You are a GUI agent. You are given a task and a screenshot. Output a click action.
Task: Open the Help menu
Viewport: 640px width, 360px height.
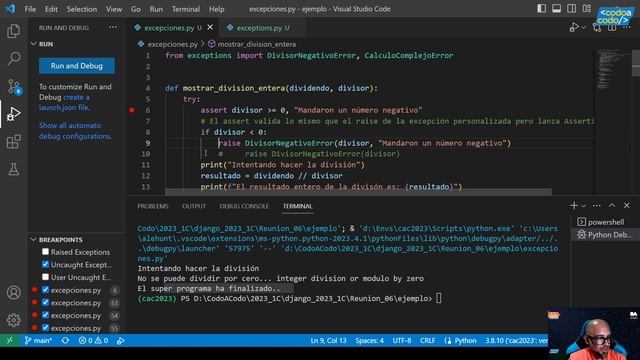pyautogui.click(x=217, y=9)
